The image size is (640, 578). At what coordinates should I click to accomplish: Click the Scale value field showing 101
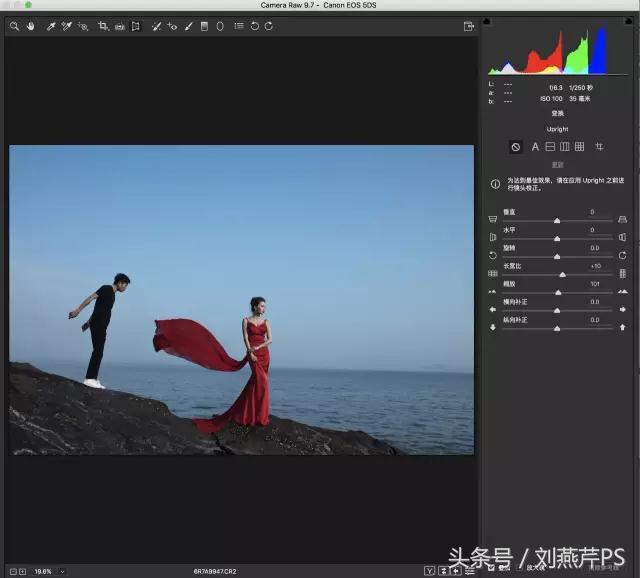(x=595, y=284)
